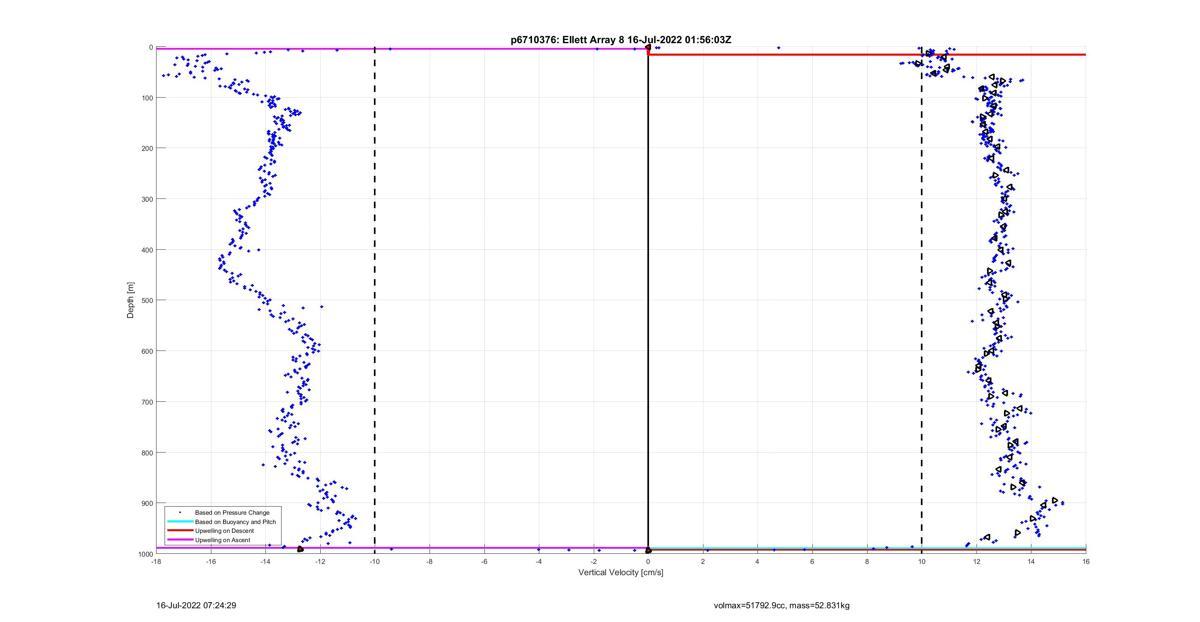1200x622 pixels.
Task: Click dark red line sample in legend
Action: (179, 531)
